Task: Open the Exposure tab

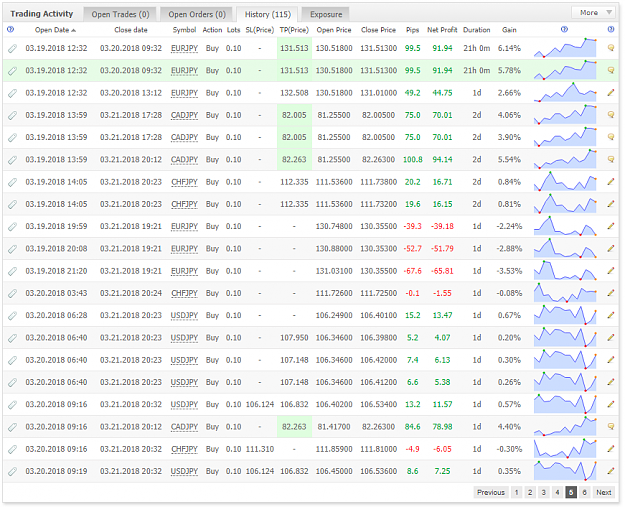Action: (326, 14)
